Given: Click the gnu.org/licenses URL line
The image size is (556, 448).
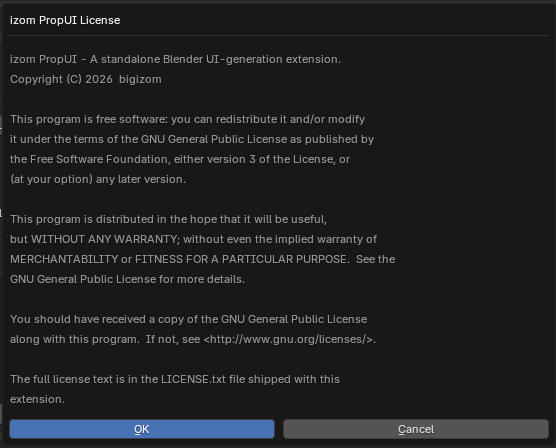Looking at the screenshot, I should point(193,339).
